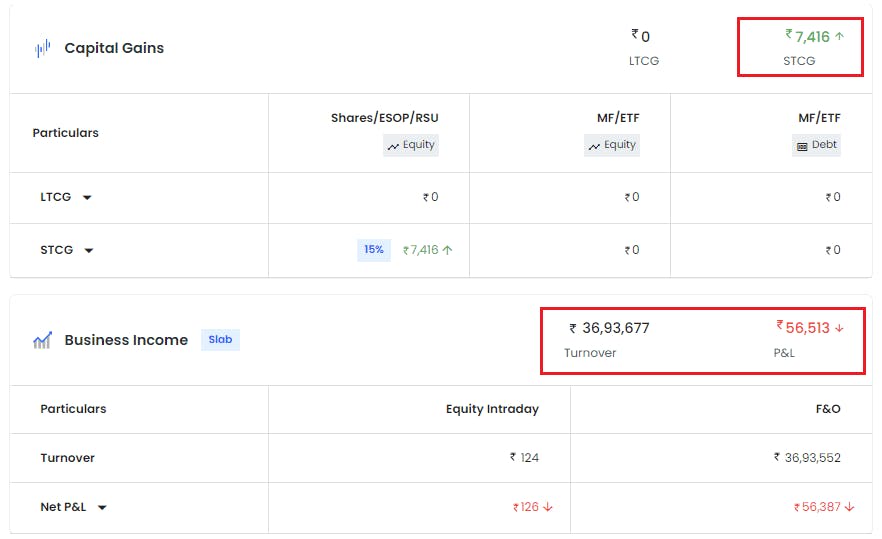882x539 pixels.
Task: Click the Slab tag next to Business Income
Action: click(x=220, y=339)
